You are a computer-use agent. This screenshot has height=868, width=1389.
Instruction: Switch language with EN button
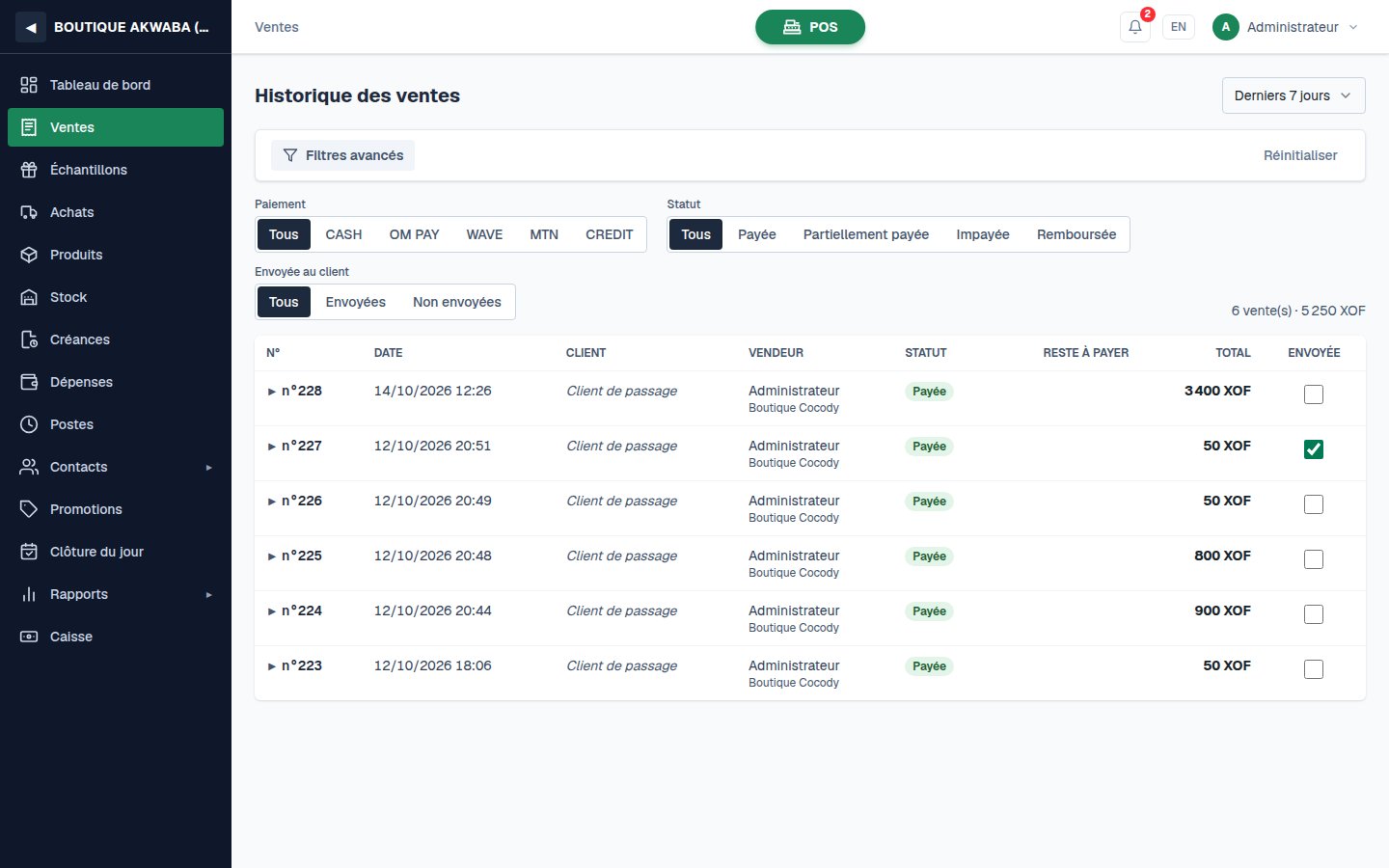tap(1179, 27)
